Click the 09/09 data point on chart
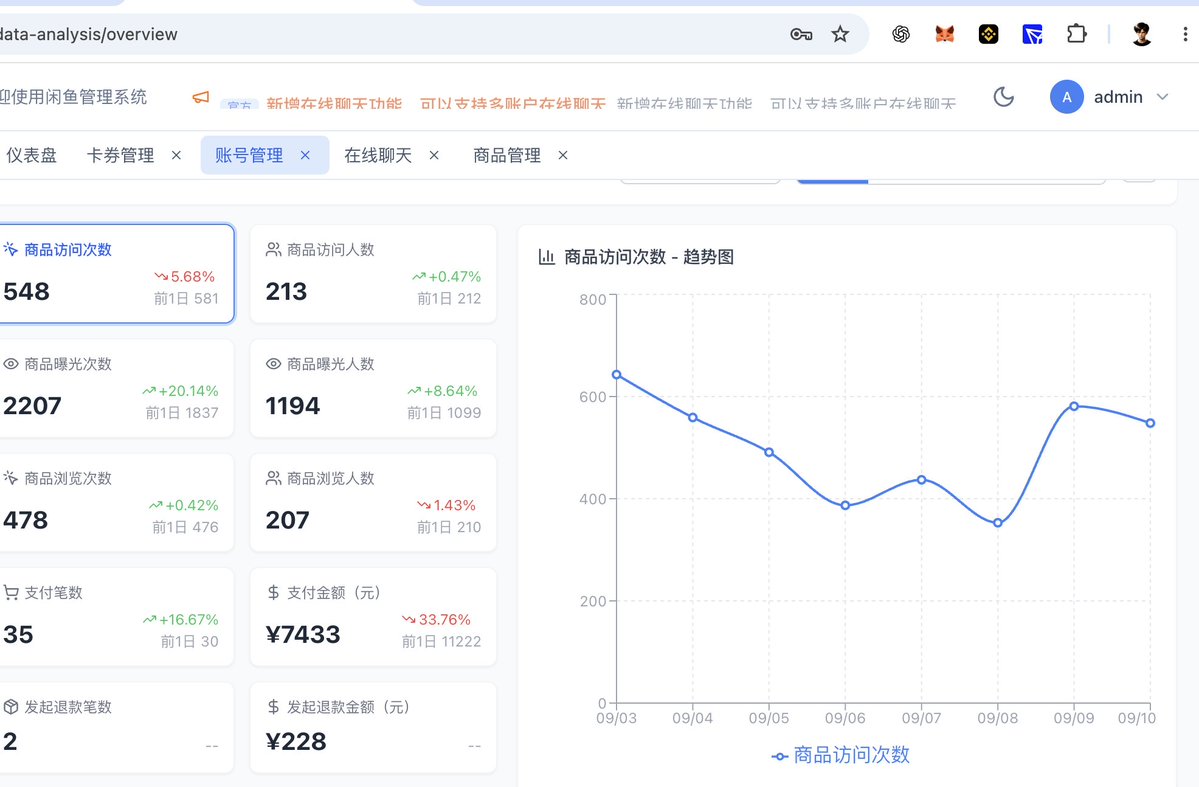Screen dimensions: 1199x787 click(x=1074, y=406)
